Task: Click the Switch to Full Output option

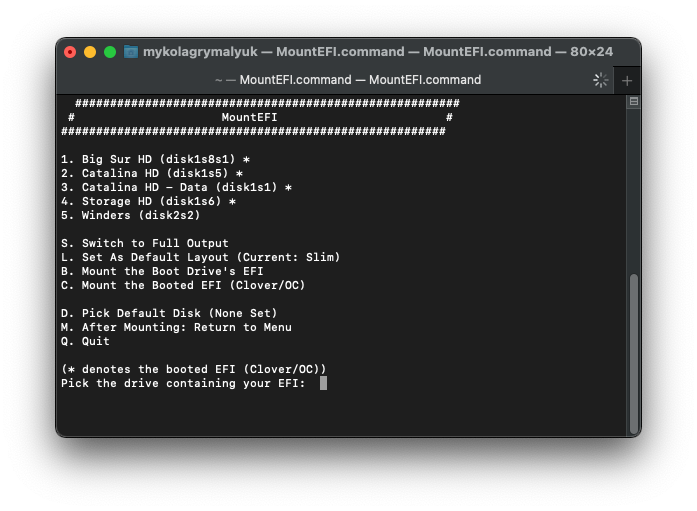Action: click(x=145, y=243)
